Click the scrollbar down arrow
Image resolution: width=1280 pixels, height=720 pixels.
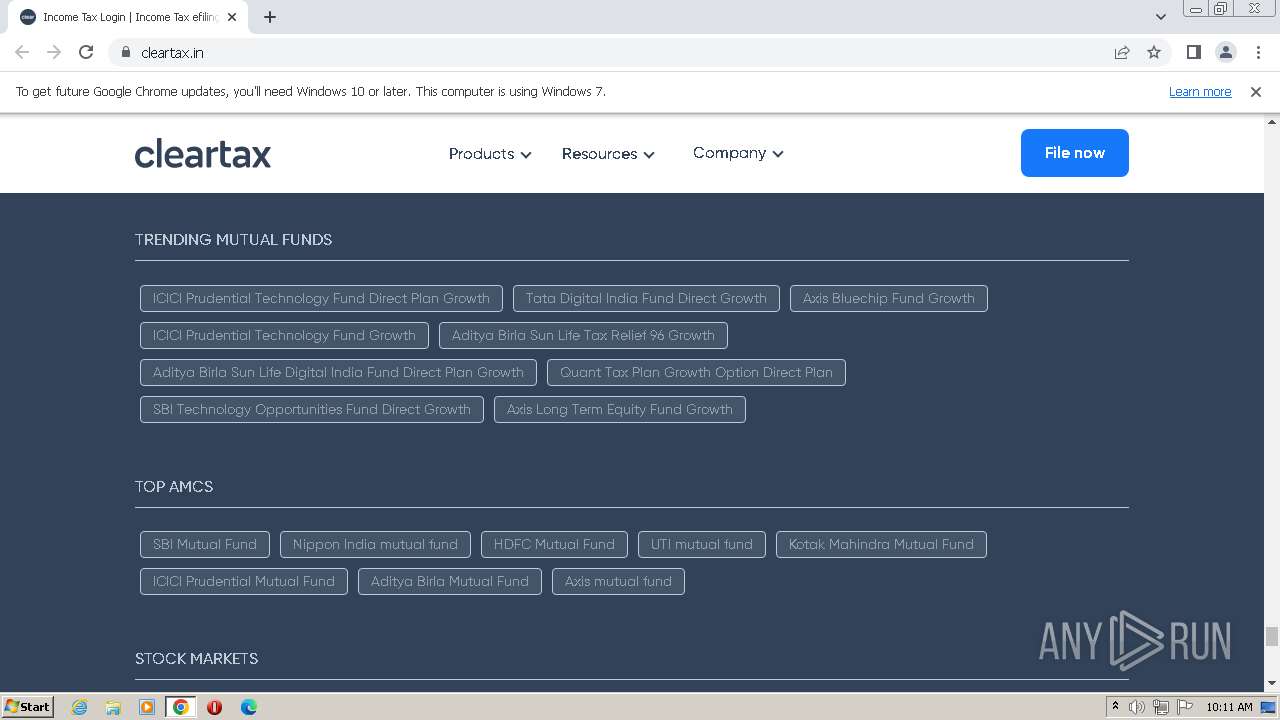[x=1272, y=683]
